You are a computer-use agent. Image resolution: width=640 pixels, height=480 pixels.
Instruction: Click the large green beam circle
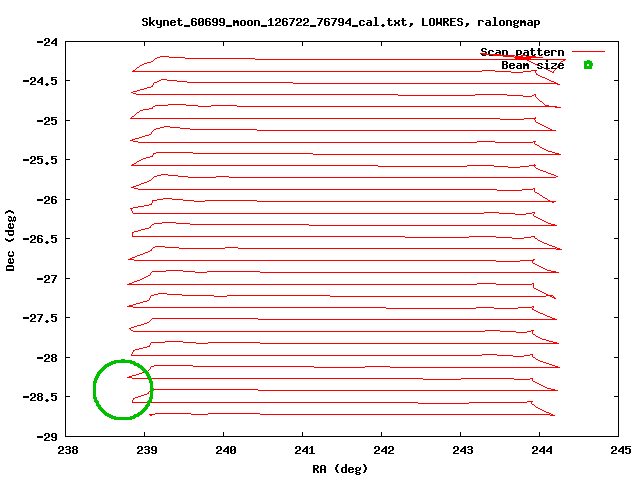(123, 390)
